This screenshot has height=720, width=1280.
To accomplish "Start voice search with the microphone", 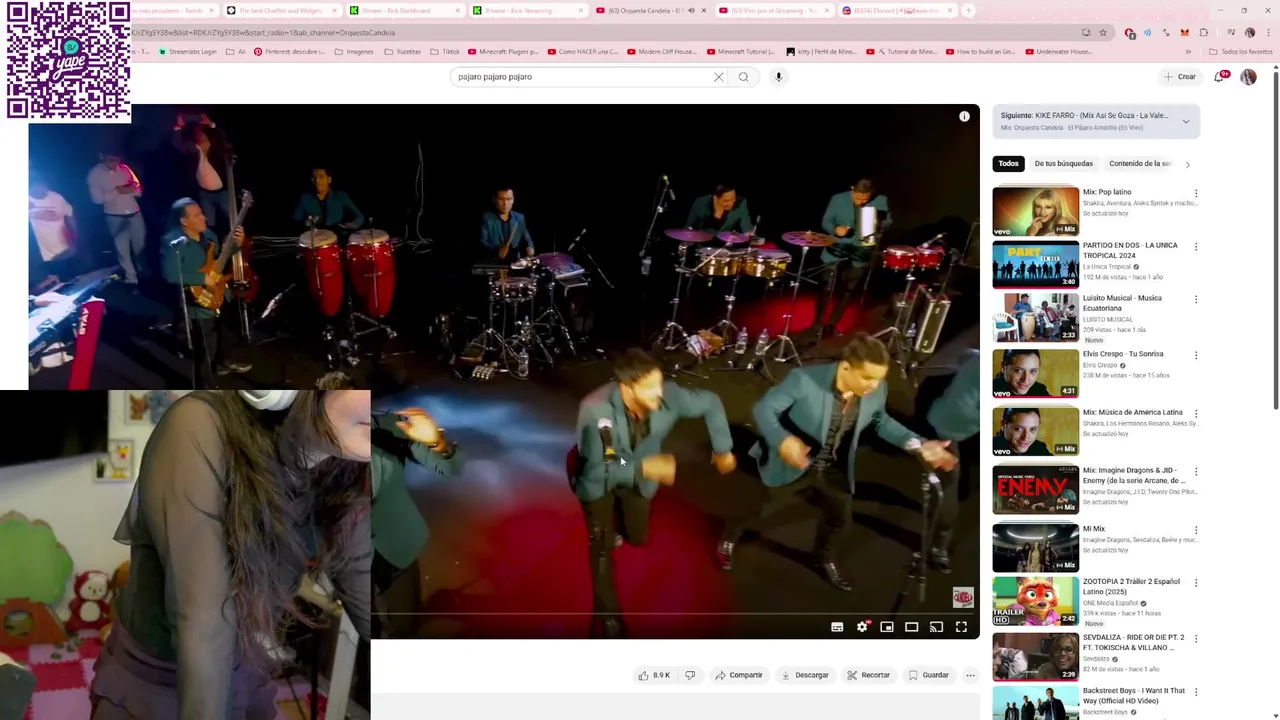I will coord(778,77).
